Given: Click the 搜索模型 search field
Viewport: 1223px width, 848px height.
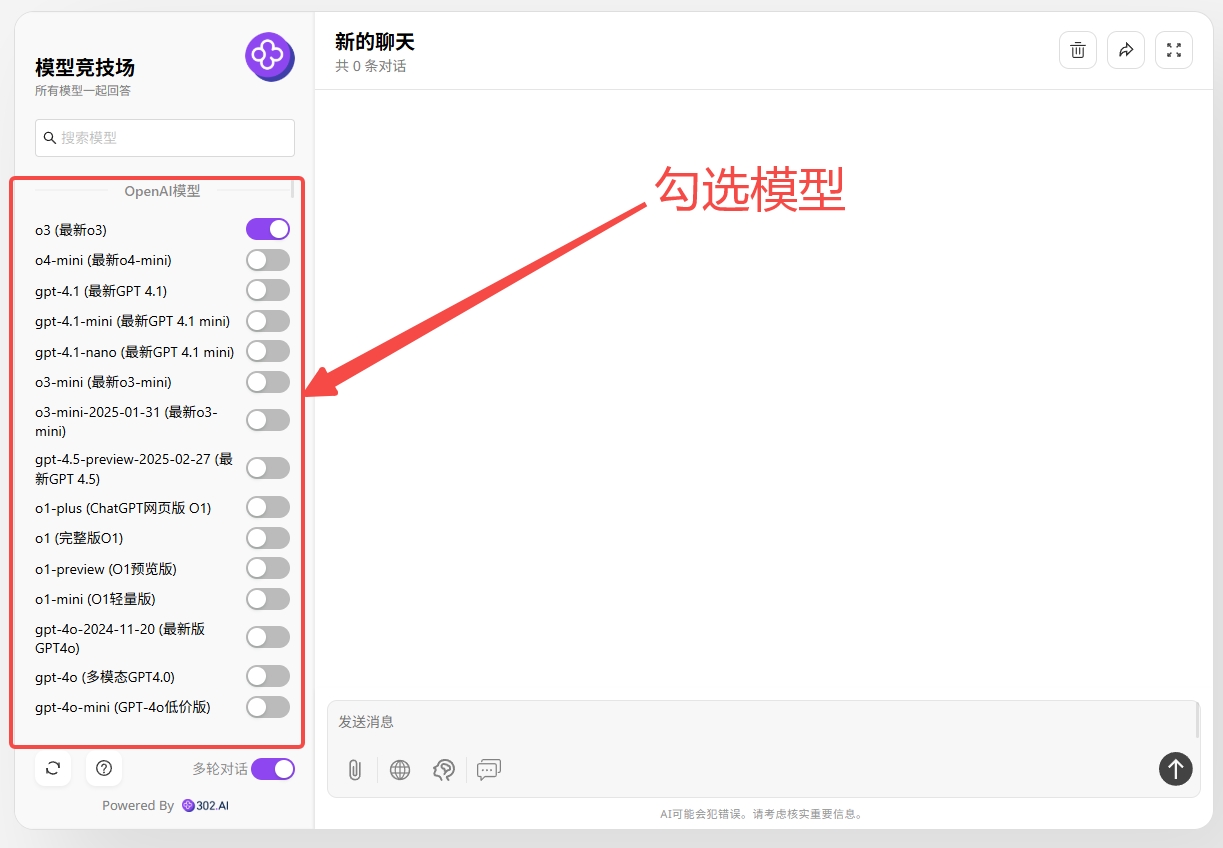Looking at the screenshot, I should (x=165, y=138).
